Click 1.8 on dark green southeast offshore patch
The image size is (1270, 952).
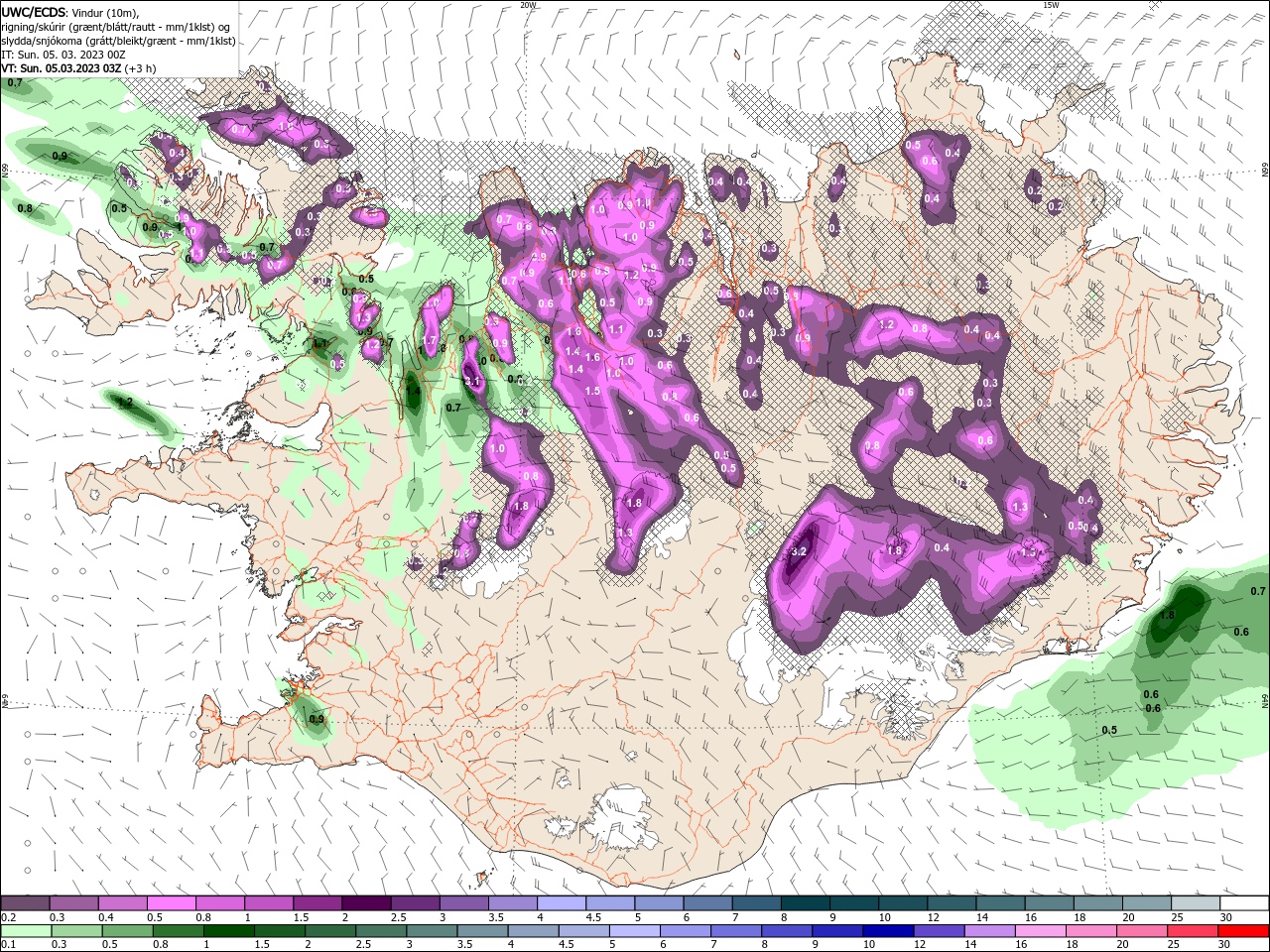coord(1167,615)
